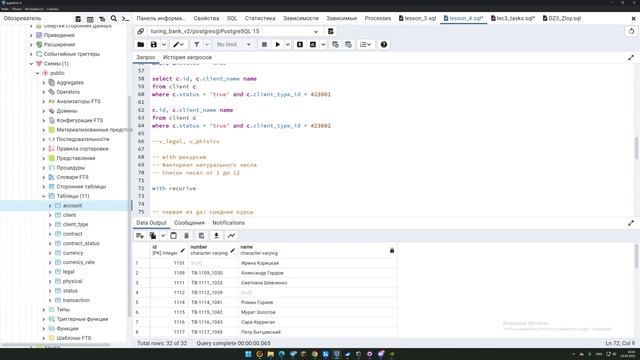Open the Статистика panel tab
Image resolution: width=640 pixels, height=360 pixels.
click(x=260, y=18)
